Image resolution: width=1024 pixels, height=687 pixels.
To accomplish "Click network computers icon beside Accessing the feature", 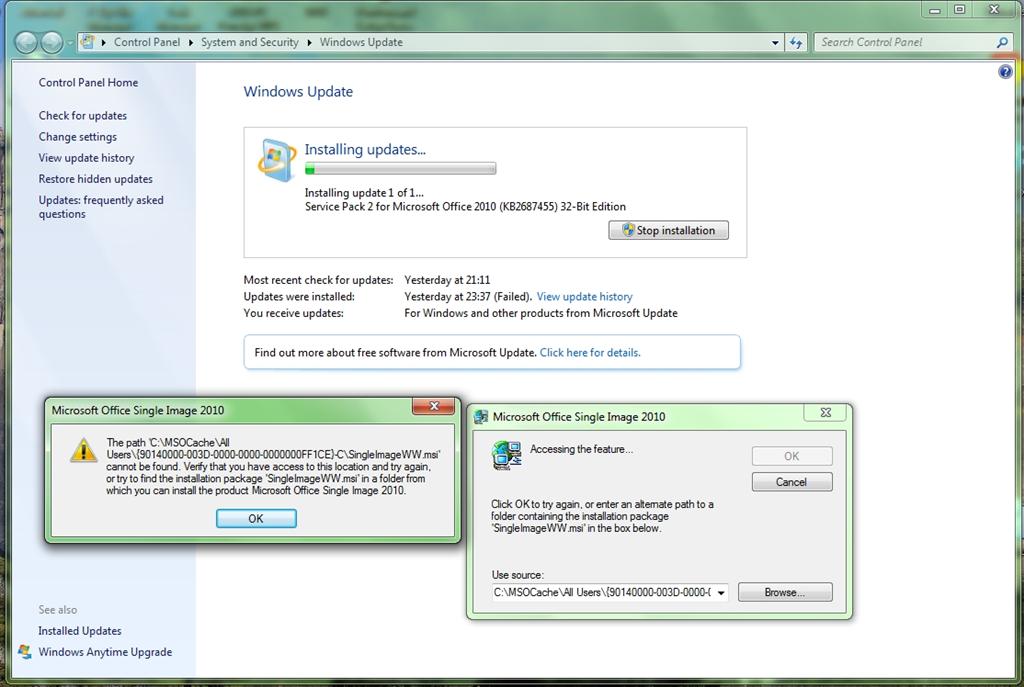I will 507,455.
